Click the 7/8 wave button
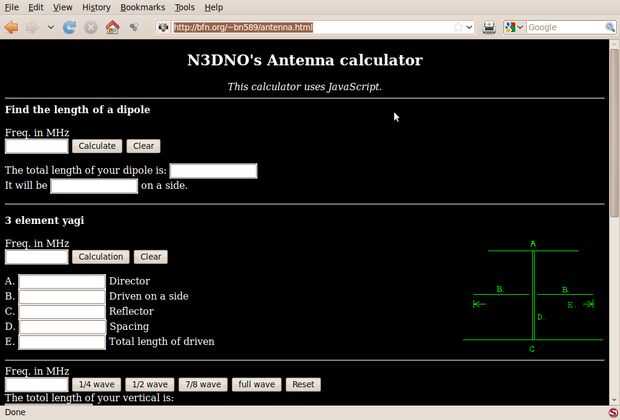Screen dimensions: 620x420 point(203,384)
